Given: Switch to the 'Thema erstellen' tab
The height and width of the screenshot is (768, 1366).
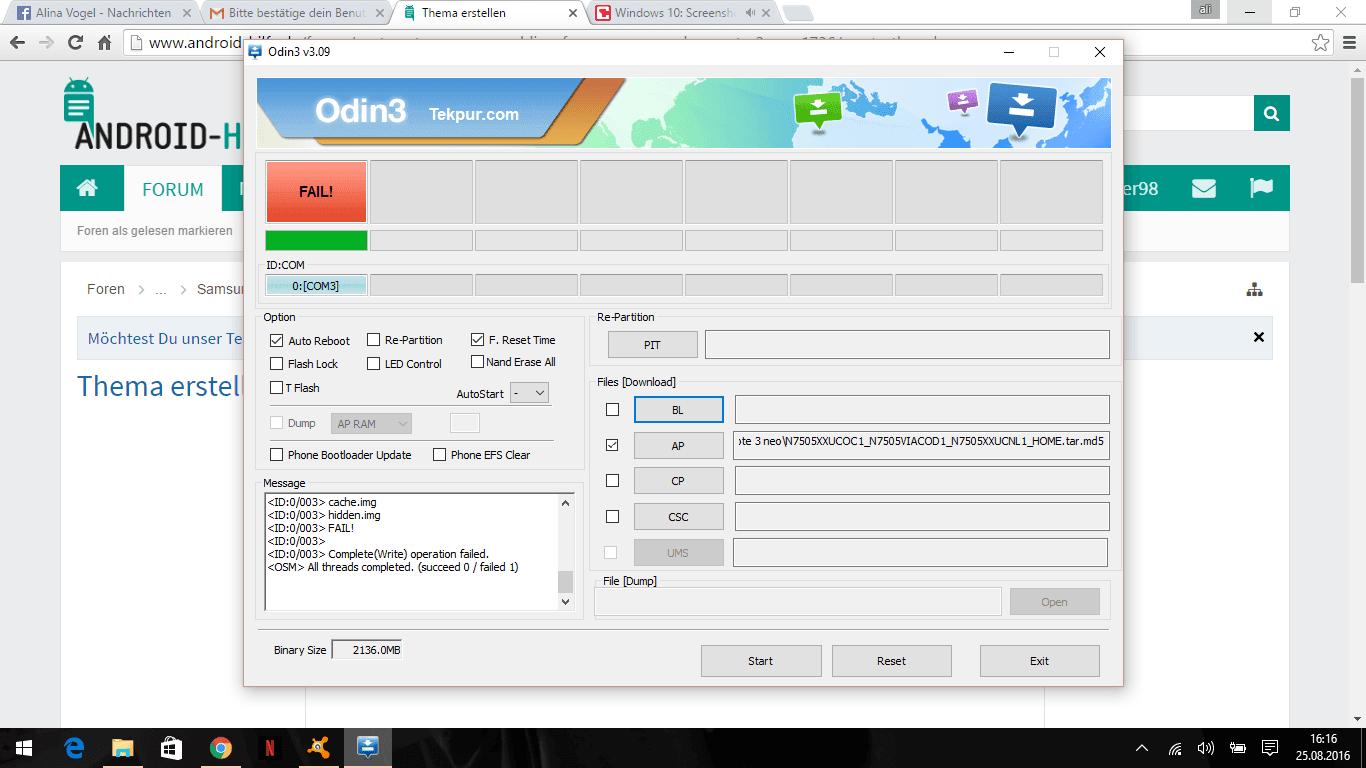Looking at the screenshot, I should tap(489, 13).
